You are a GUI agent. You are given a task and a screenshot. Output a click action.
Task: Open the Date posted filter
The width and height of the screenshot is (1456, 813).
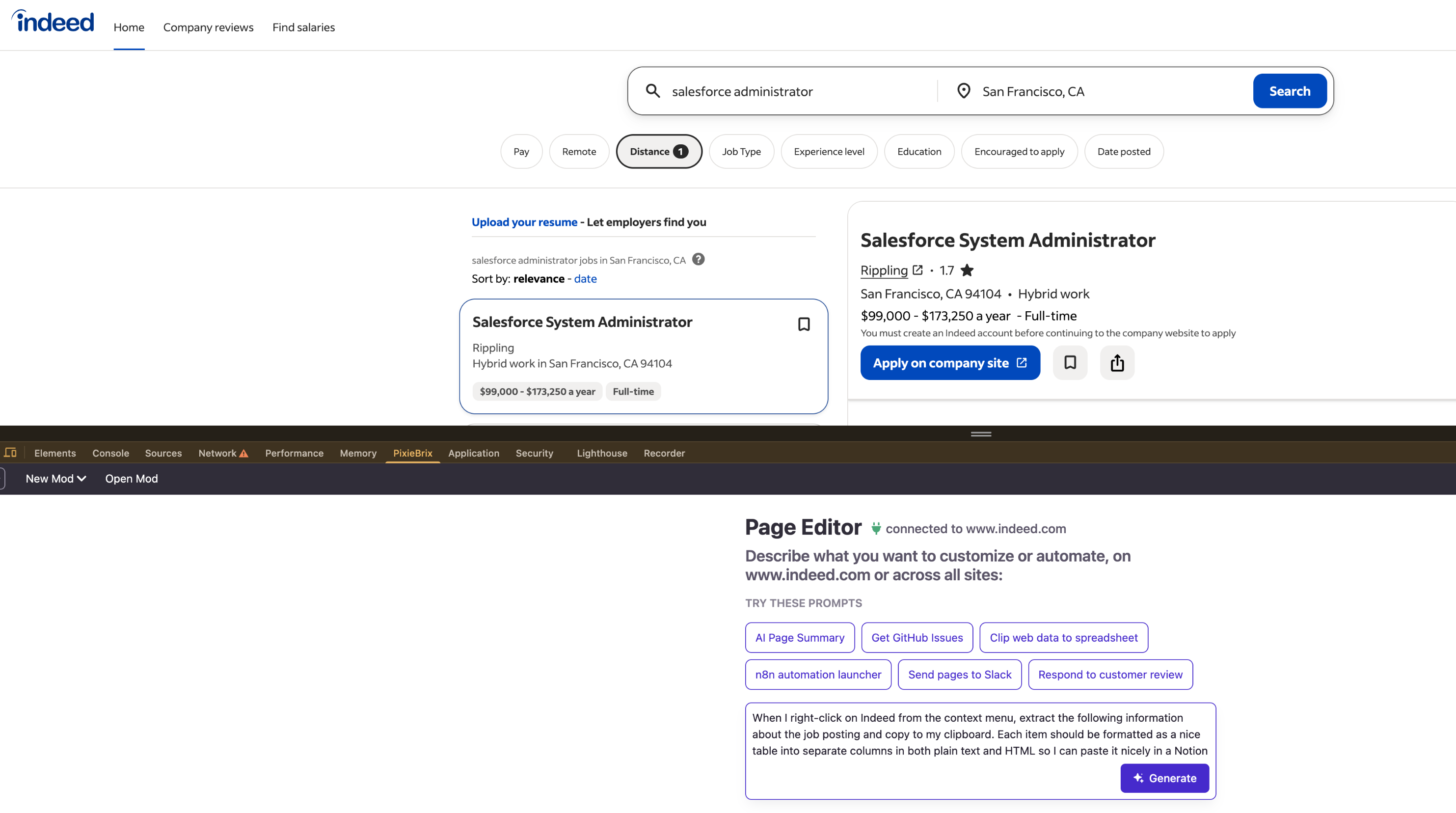(x=1123, y=152)
